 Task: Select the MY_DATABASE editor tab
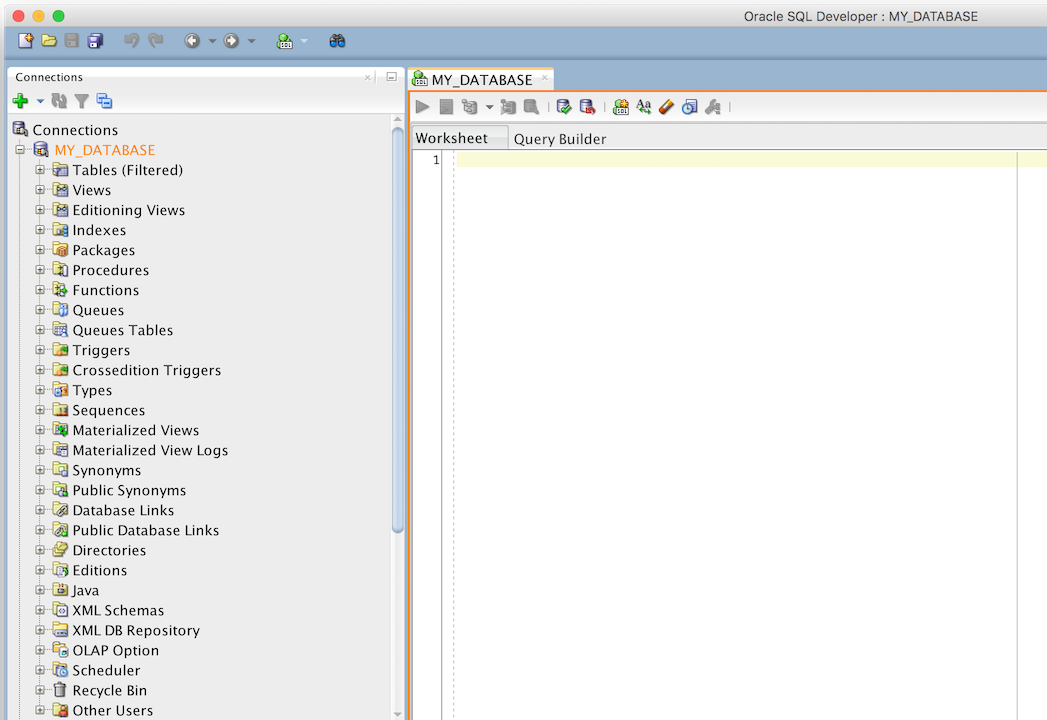point(481,79)
